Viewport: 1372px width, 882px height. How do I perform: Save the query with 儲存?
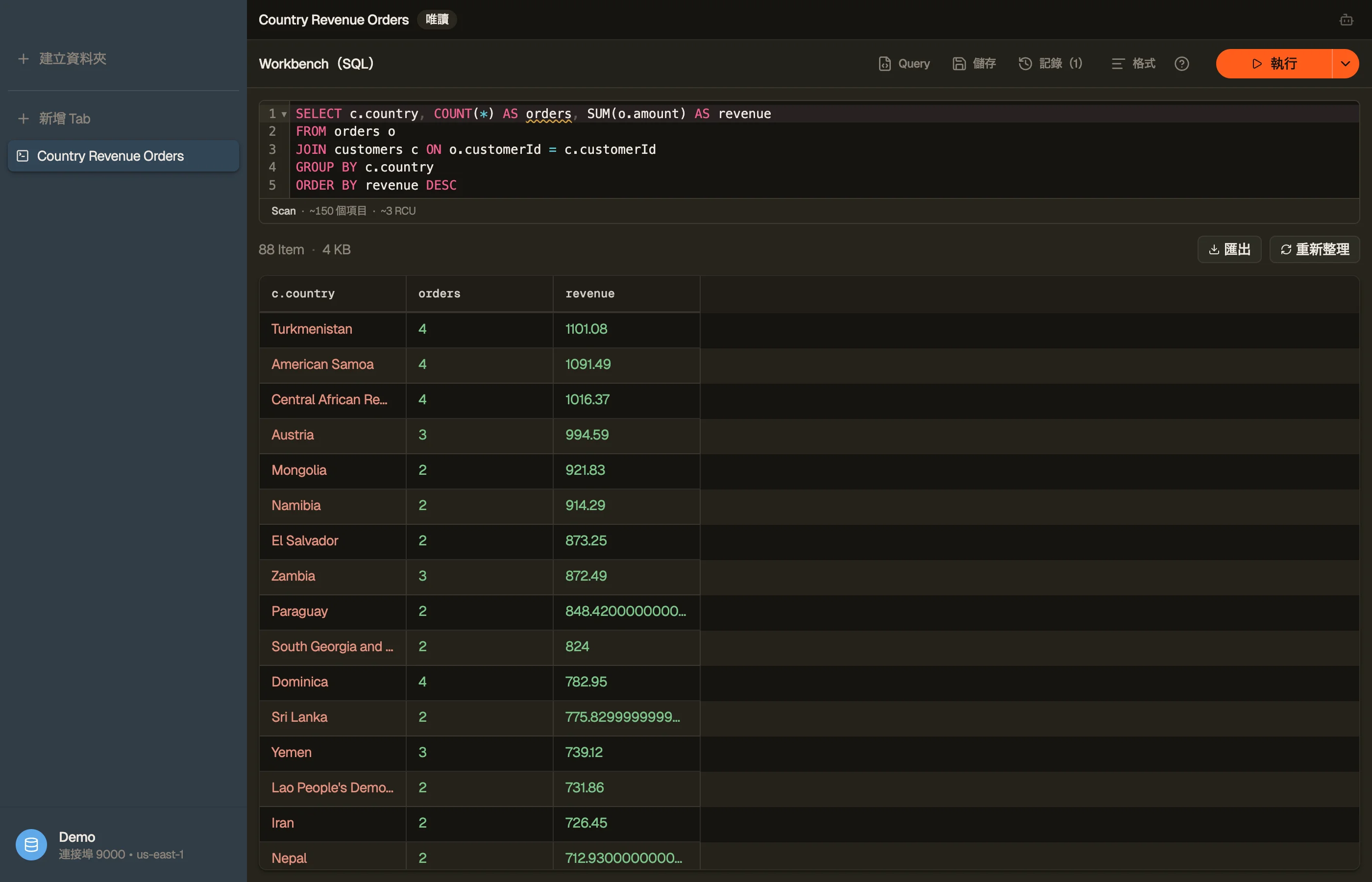click(x=974, y=64)
